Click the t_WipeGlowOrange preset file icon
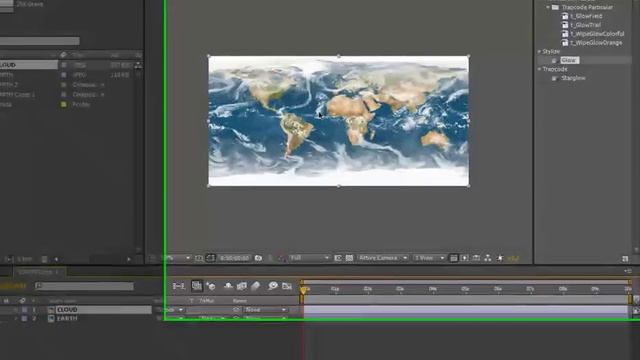 click(565, 42)
